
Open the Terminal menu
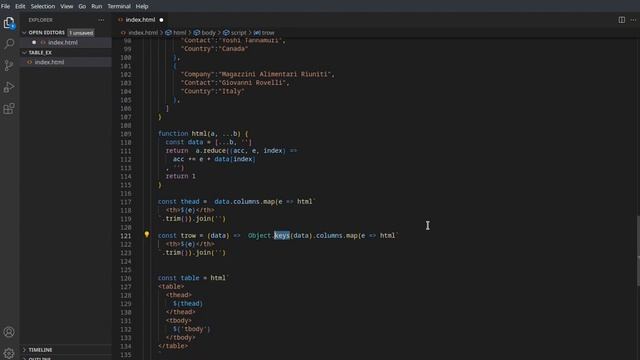coord(119,6)
